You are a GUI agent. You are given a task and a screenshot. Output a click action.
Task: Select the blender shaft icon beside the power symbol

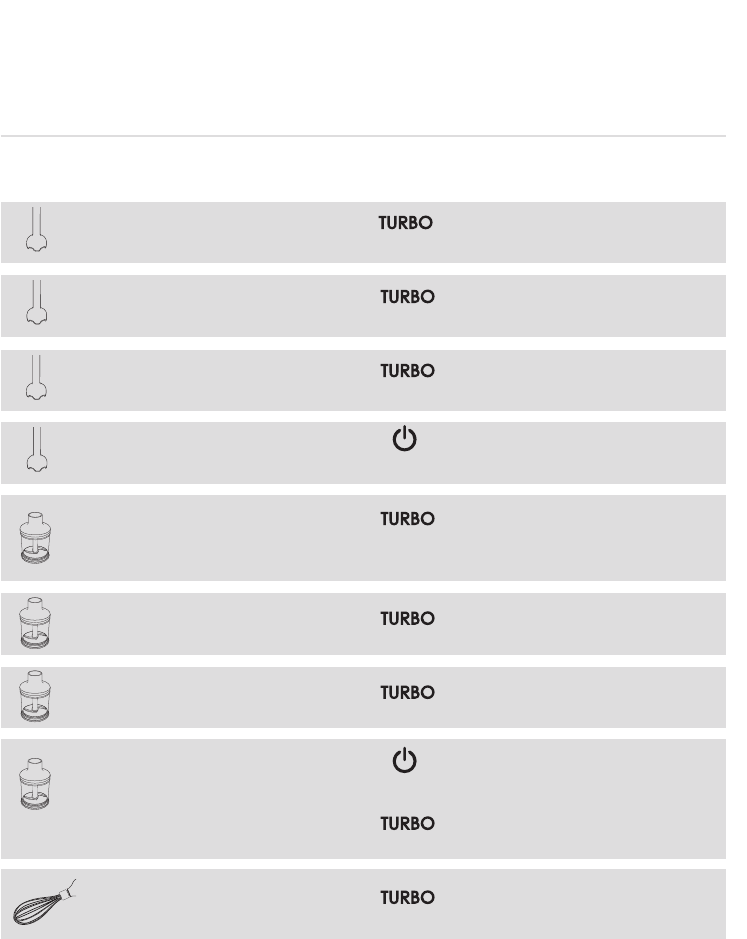38,449
